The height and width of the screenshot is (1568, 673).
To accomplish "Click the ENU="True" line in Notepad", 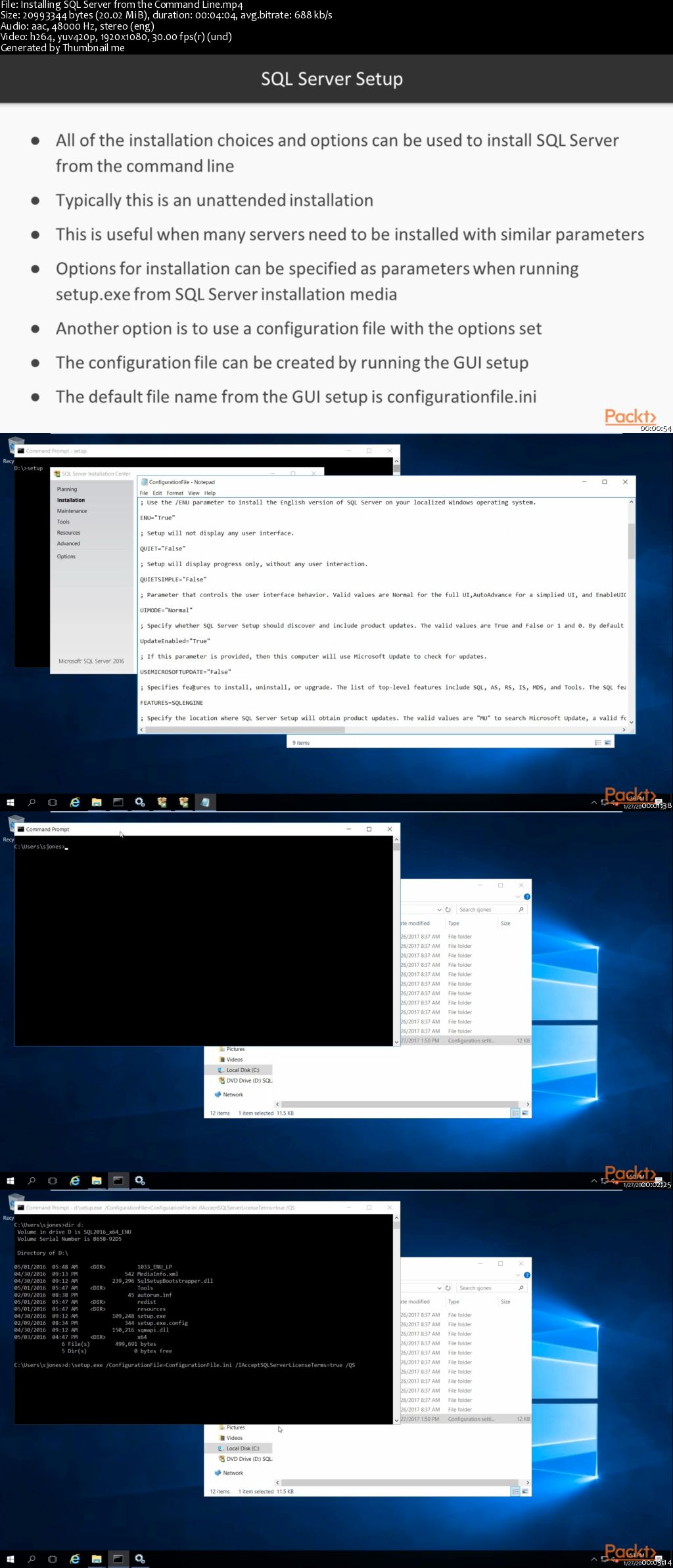I will (158, 518).
